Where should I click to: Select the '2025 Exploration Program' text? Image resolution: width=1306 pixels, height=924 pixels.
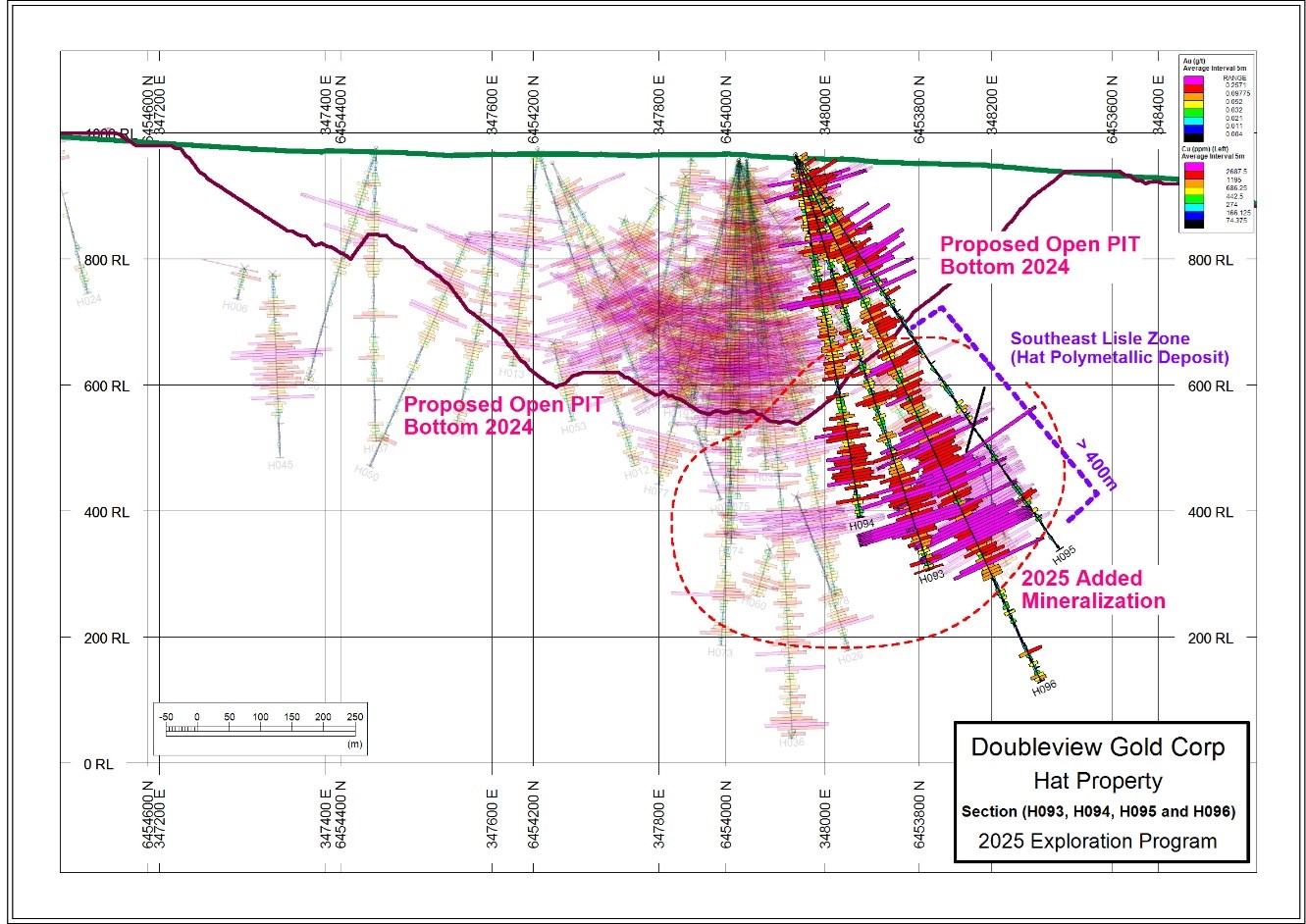pyautogui.click(x=1097, y=841)
